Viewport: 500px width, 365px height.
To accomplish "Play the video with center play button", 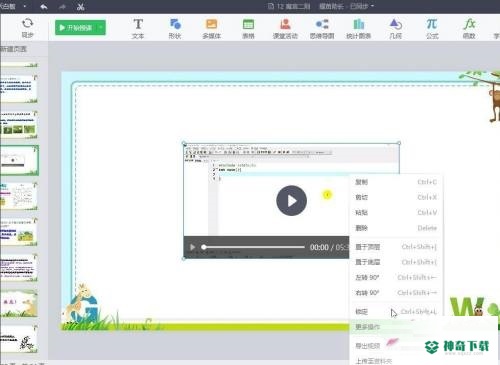I will pyautogui.click(x=291, y=201).
